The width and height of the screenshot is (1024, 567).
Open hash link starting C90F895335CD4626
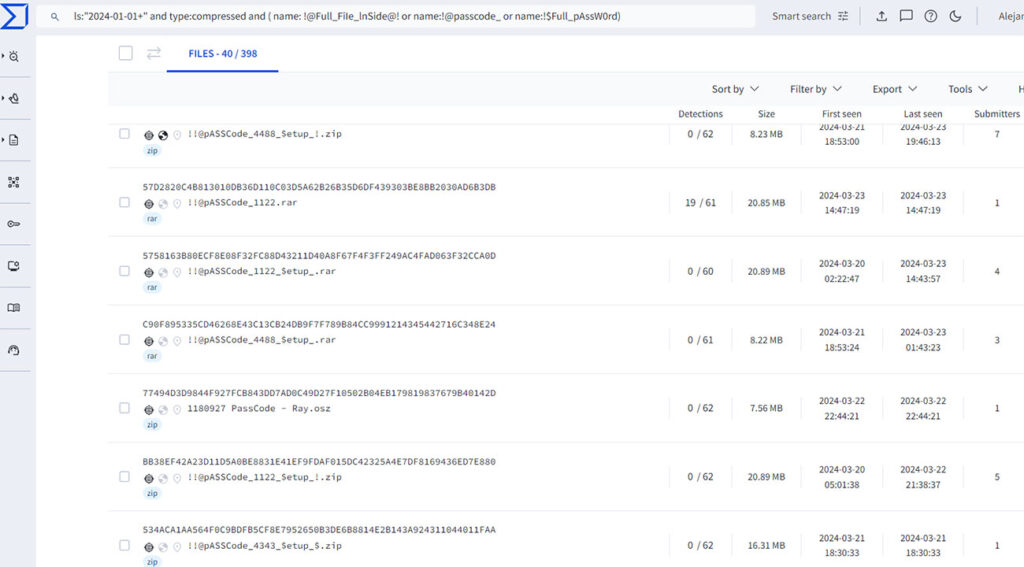click(319, 324)
